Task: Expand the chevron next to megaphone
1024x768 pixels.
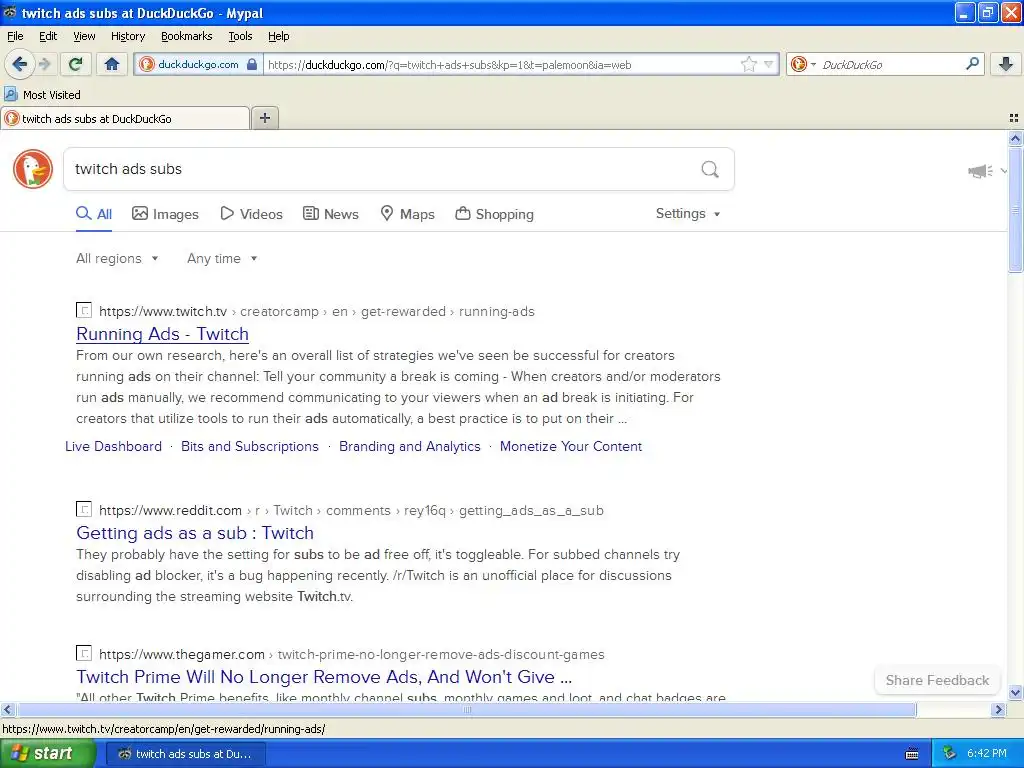Action: (1004, 171)
